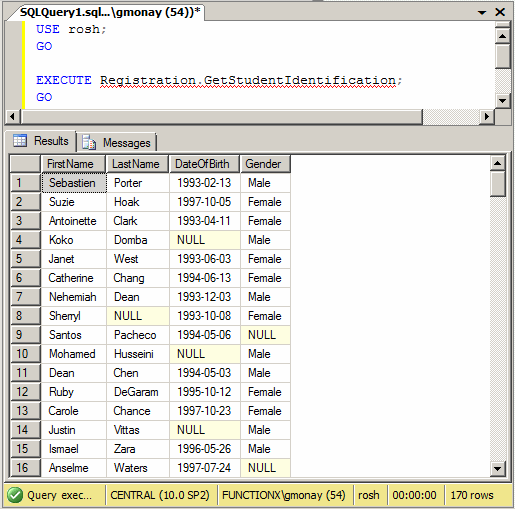This screenshot has height=509, width=515.
Task: Click the query editor scroll-up arrow
Action: coord(503,36)
